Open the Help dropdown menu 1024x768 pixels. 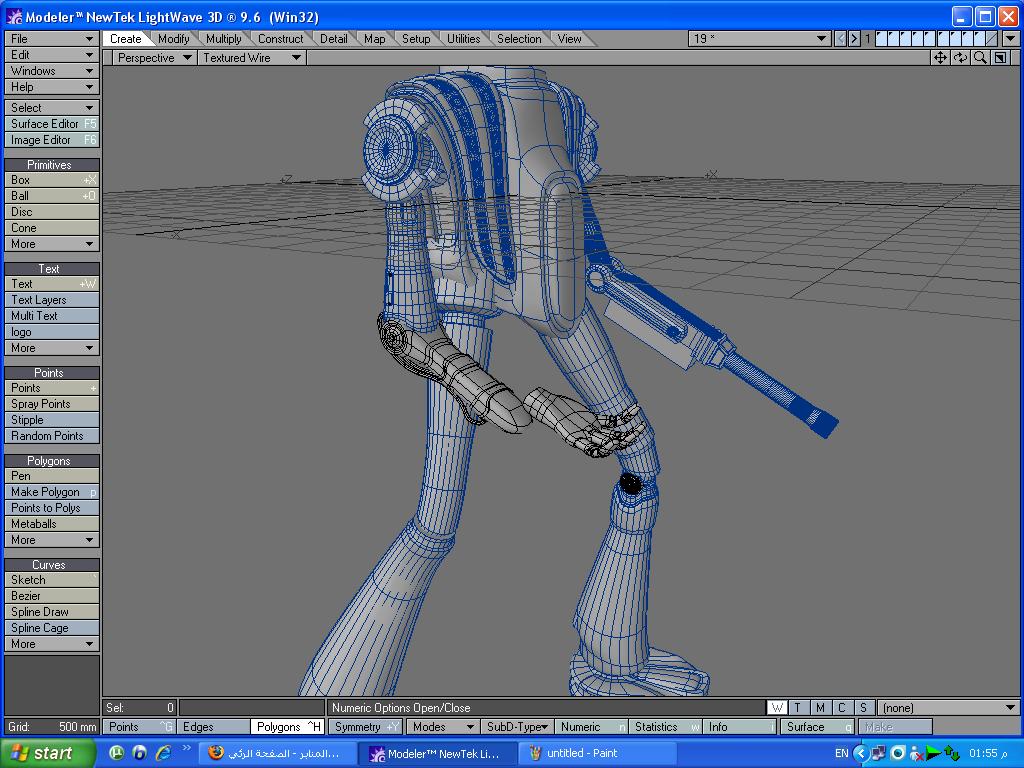pyautogui.click(x=52, y=87)
